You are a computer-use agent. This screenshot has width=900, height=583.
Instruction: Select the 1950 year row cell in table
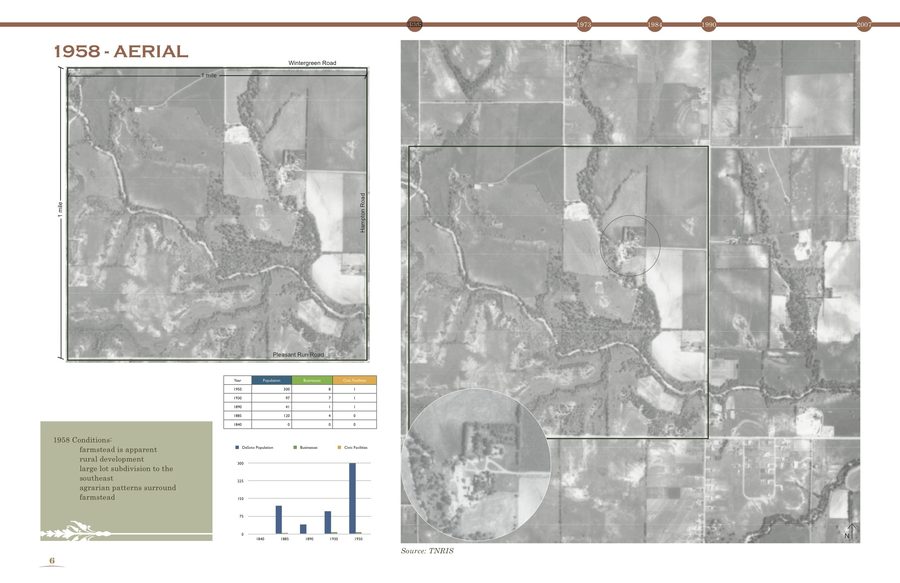(x=238, y=389)
